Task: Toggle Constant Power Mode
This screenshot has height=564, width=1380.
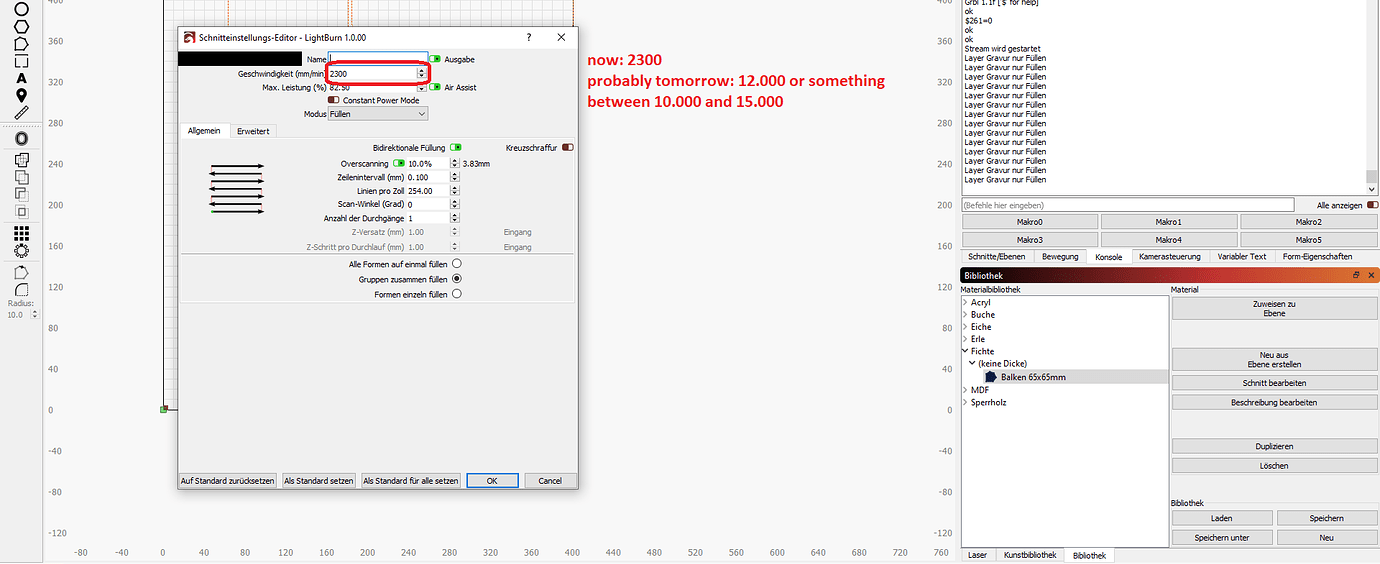Action: pyautogui.click(x=334, y=100)
